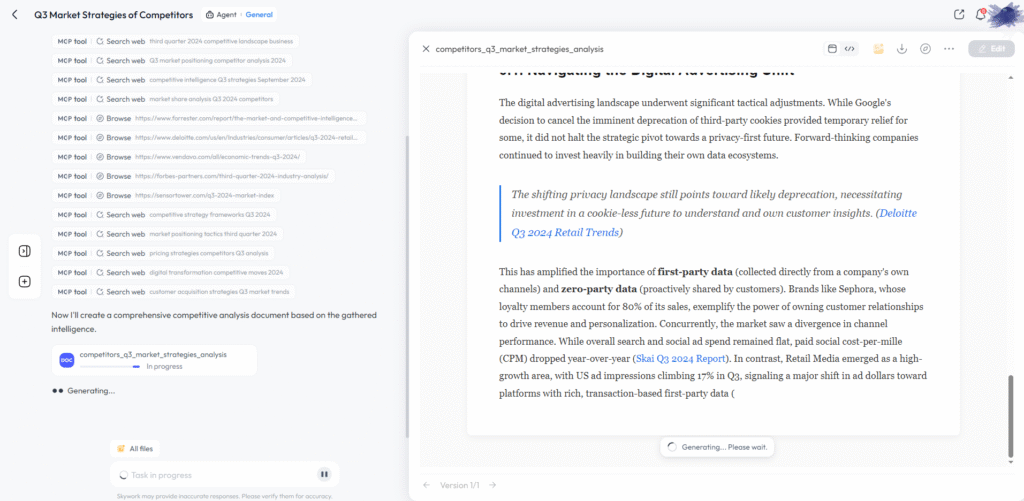
Task: Open the three-dot more options menu
Action: [949, 48]
